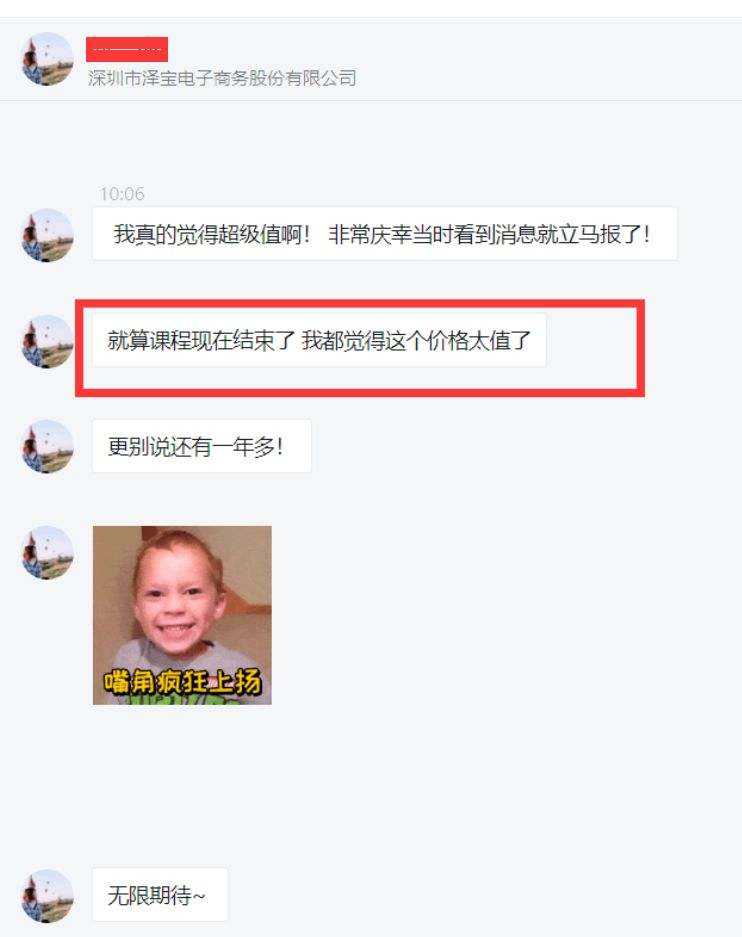Screen dimensions: 742x937
Task: Click the redacted red contact name in header
Action: 127,49
